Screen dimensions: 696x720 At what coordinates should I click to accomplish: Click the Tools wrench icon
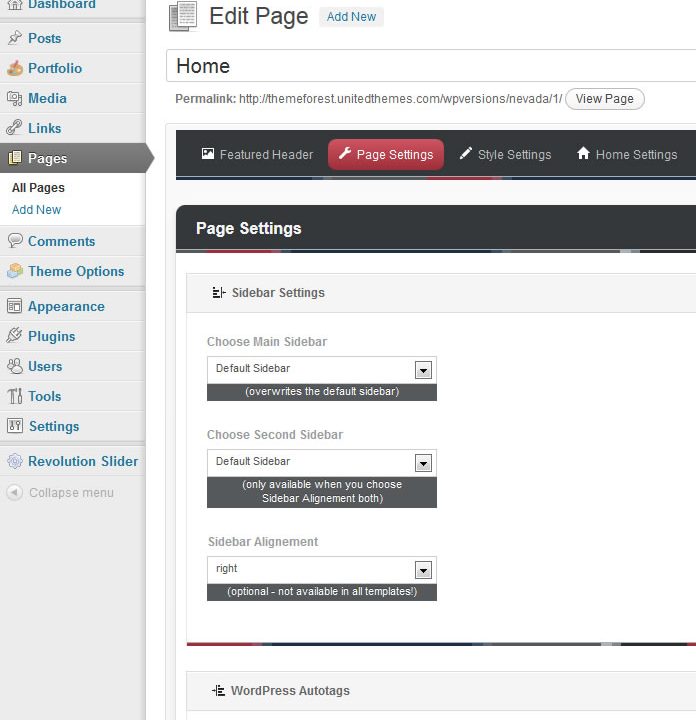14,396
